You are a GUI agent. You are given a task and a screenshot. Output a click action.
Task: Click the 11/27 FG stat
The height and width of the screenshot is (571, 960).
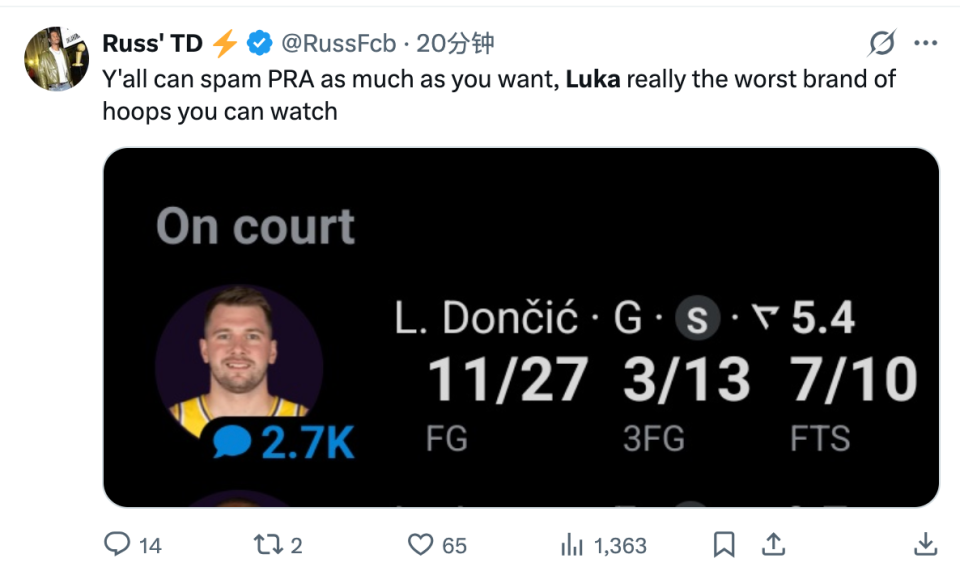[508, 381]
